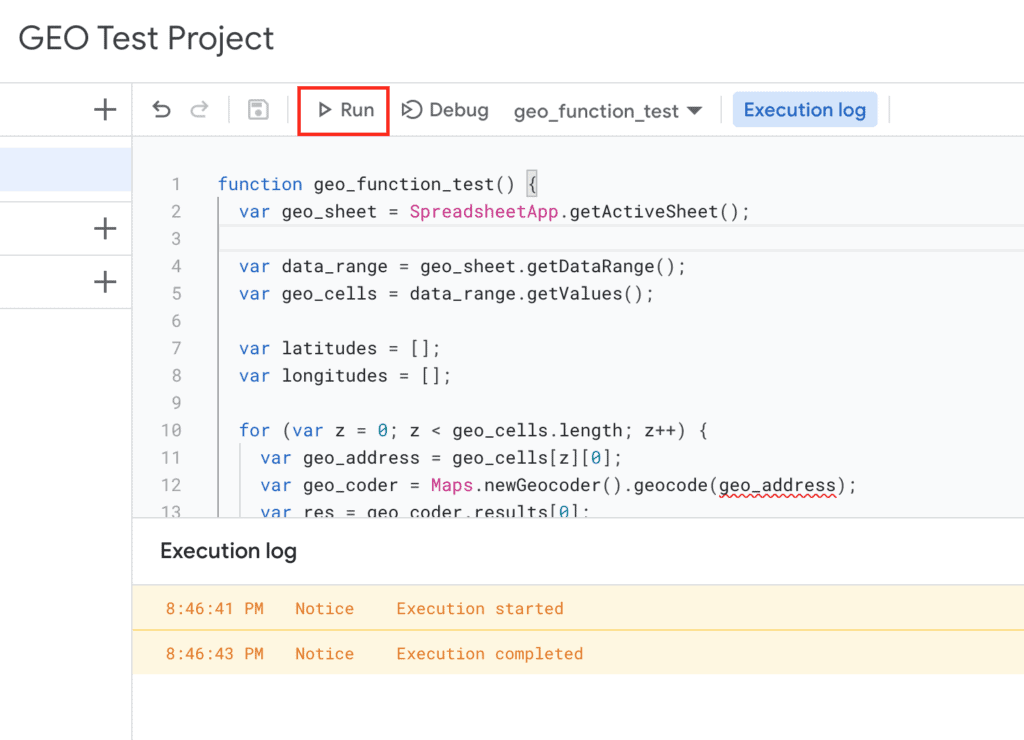
Task: Select the Execution log panel title
Action: point(228,551)
